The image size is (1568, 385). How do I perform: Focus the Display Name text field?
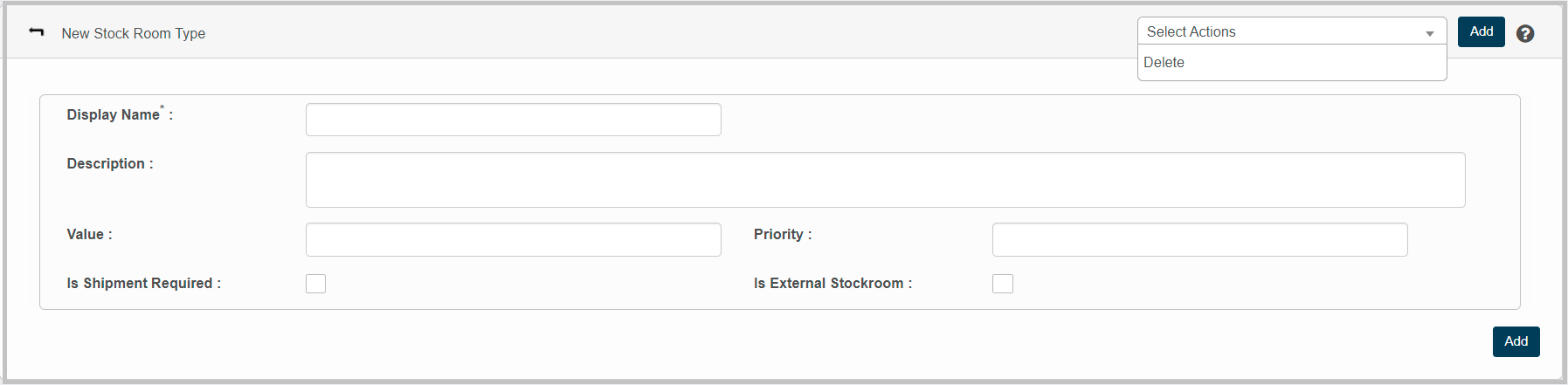[513, 120]
